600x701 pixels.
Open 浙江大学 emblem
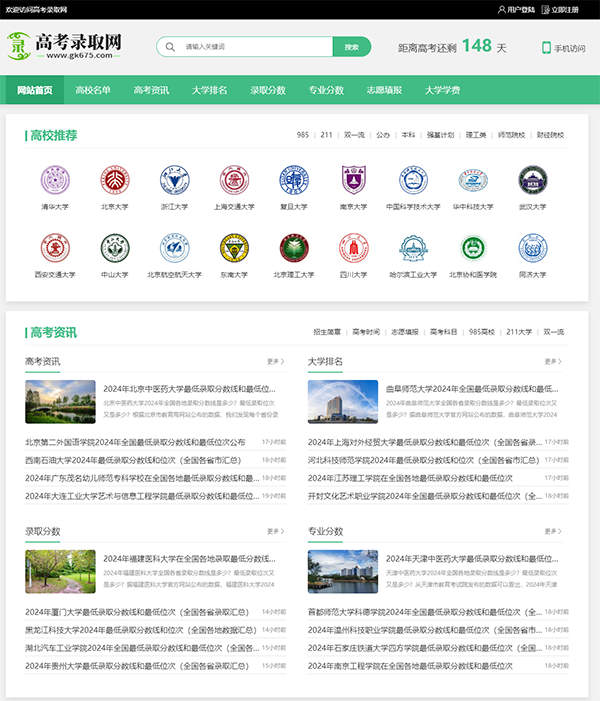(x=174, y=180)
